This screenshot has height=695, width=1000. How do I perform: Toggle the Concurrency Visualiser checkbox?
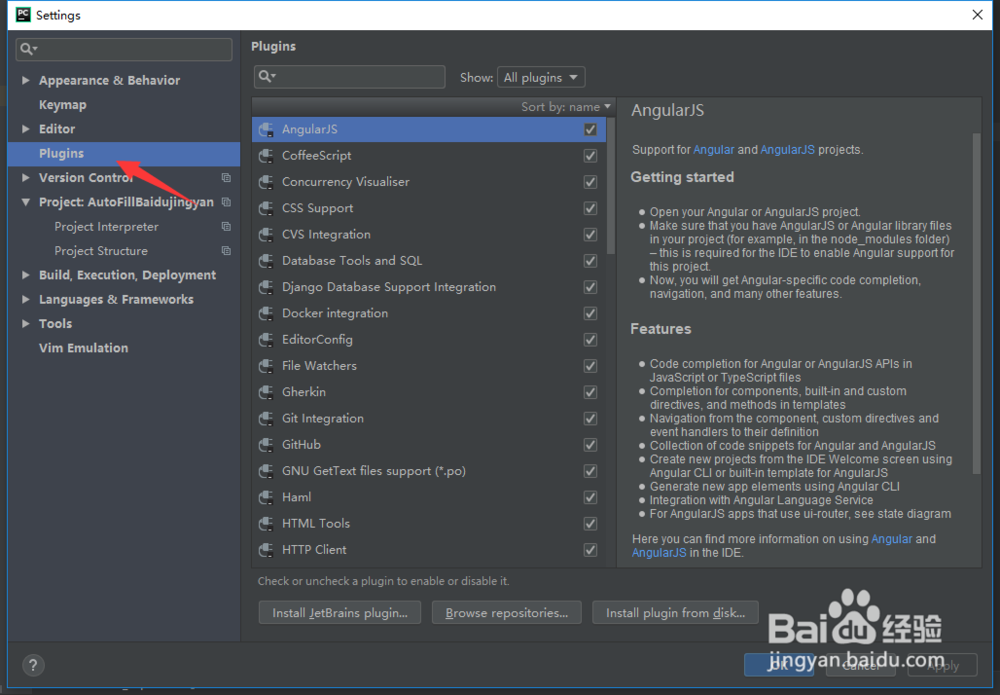click(591, 182)
